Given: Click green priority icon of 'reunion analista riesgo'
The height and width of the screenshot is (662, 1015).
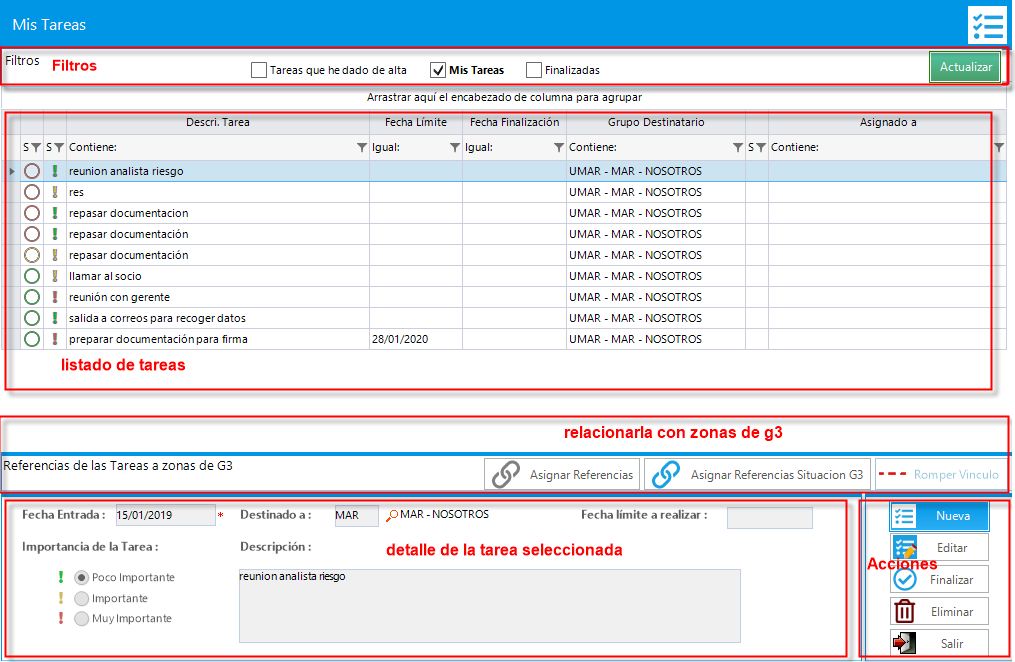Looking at the screenshot, I should point(55,171).
